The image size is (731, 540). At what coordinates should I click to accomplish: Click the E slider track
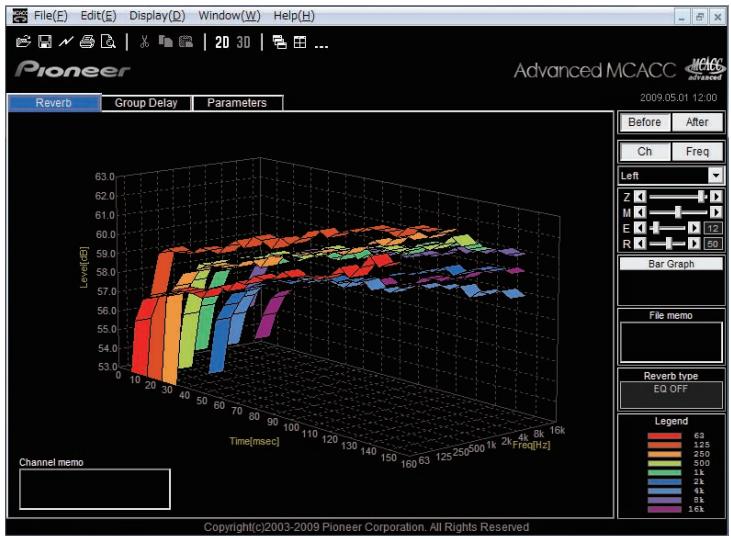668,228
